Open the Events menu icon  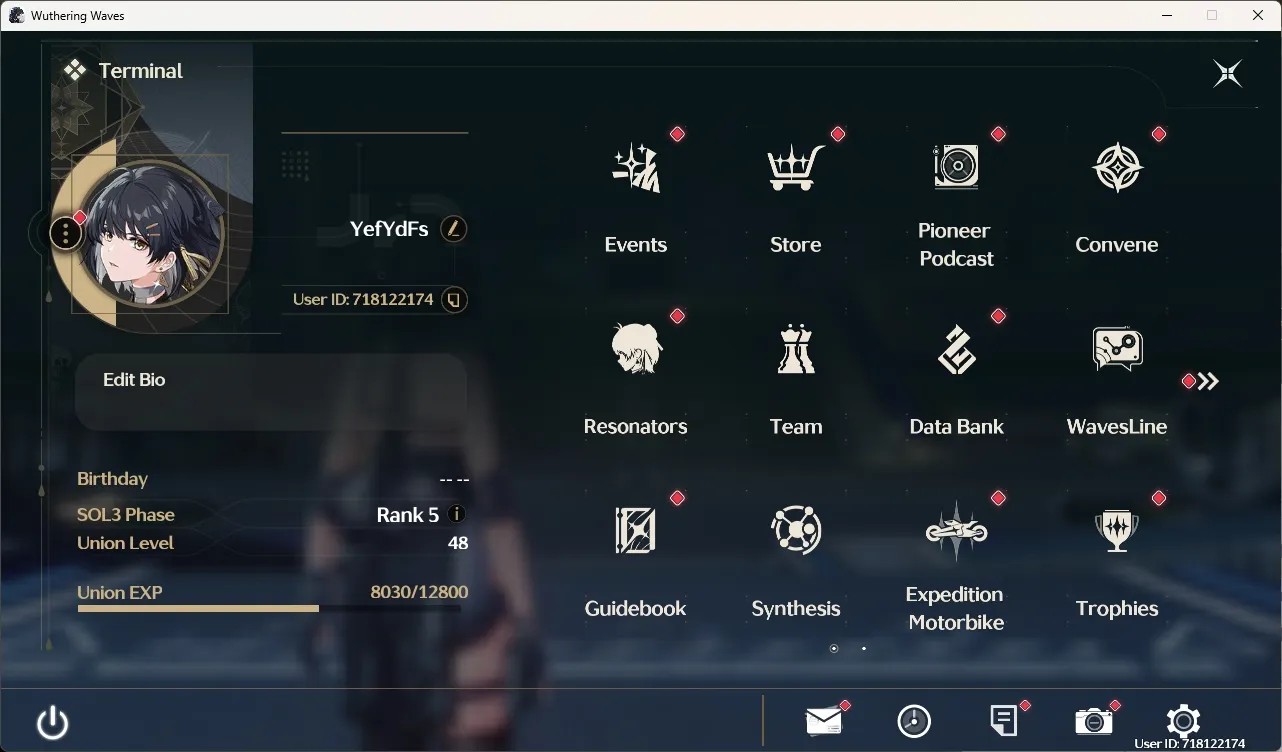tap(636, 167)
